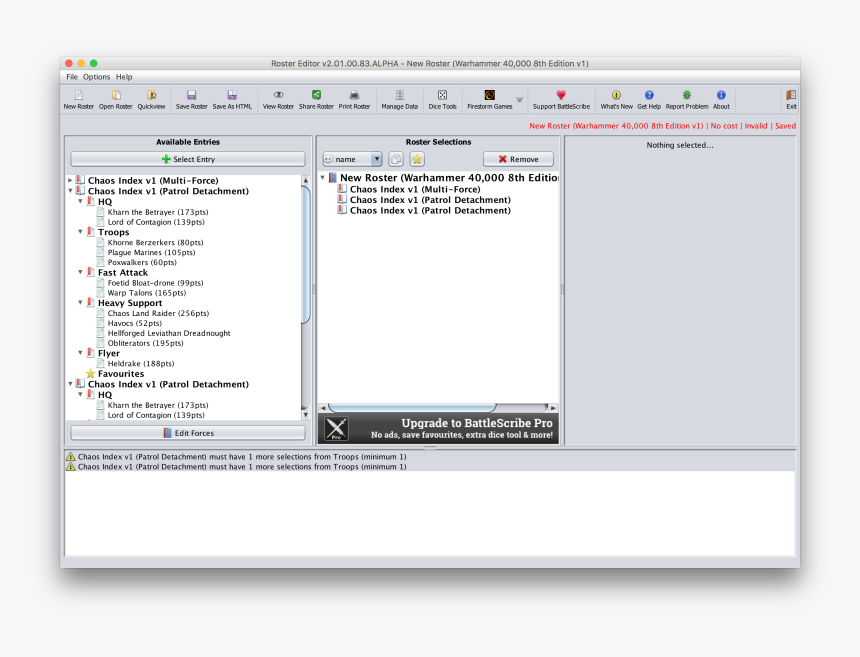Viewport: 860px width, 657px height.
Task: Open Dice Tools
Action: (443, 99)
